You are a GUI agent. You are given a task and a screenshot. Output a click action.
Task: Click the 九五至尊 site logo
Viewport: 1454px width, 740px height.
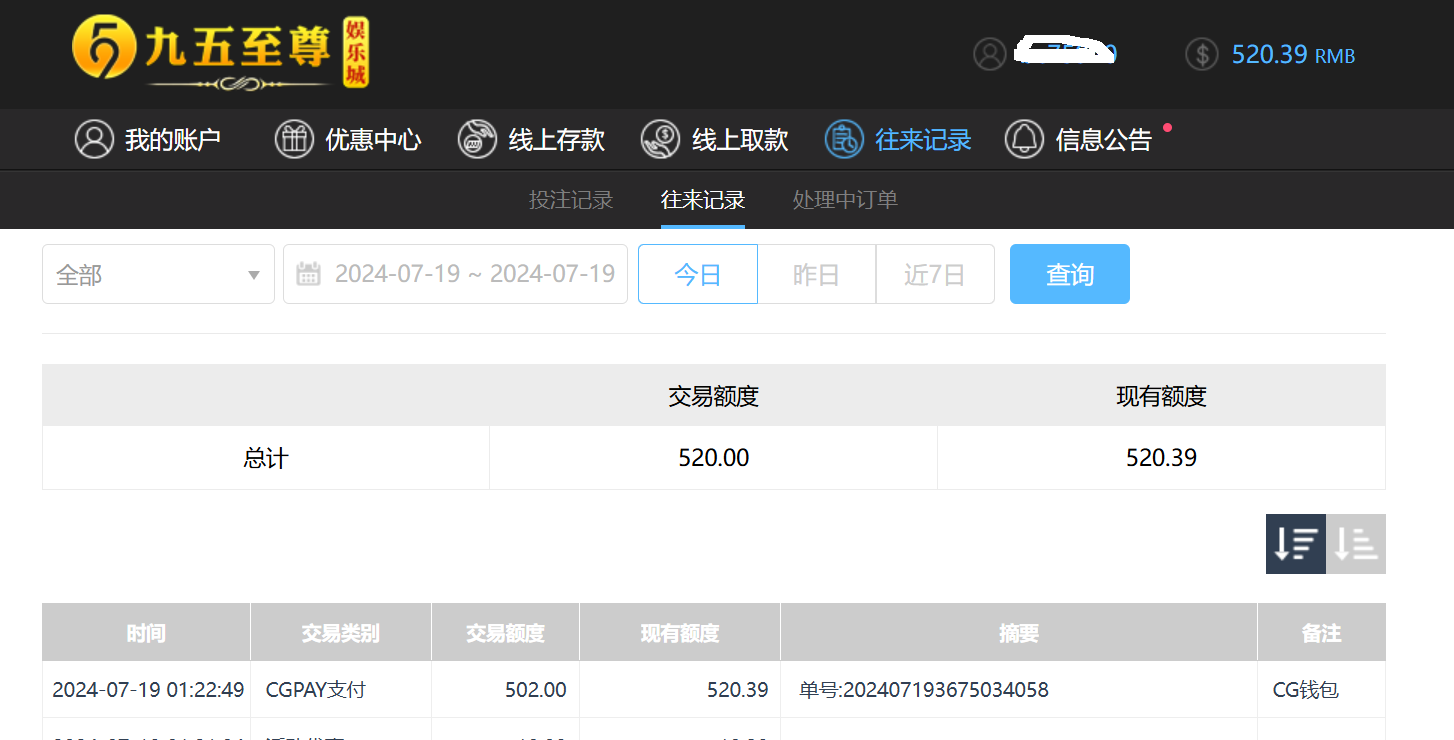pos(220,51)
